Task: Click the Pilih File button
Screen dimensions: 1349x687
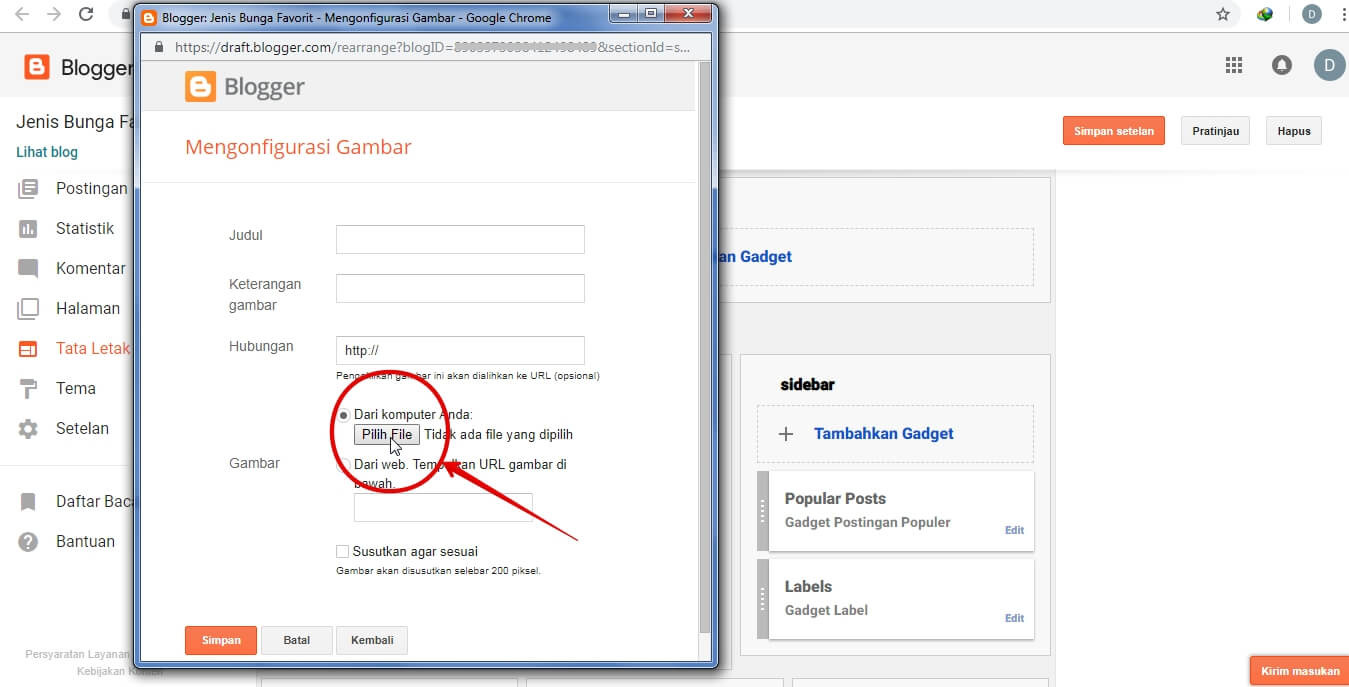Action: point(387,434)
